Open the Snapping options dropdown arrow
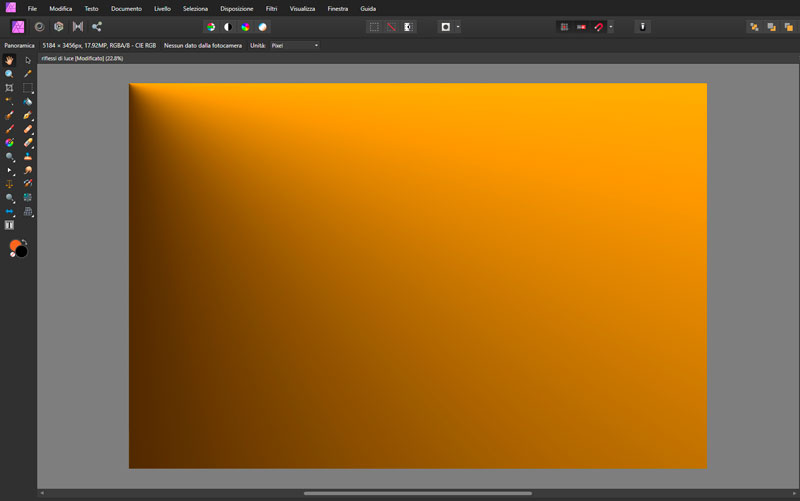The height and width of the screenshot is (501, 800). tap(611, 27)
